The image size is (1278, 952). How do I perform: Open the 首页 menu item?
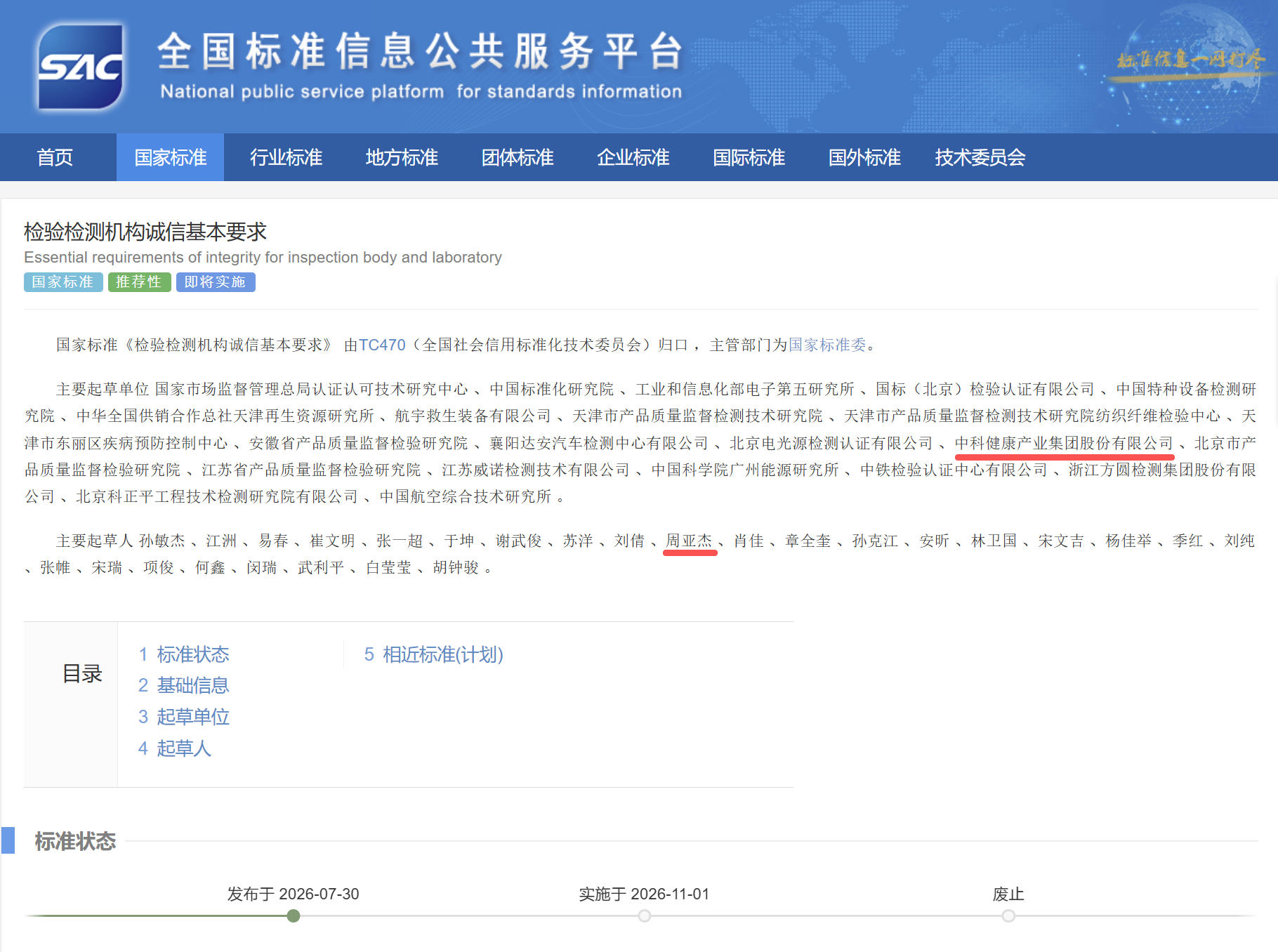(55, 157)
